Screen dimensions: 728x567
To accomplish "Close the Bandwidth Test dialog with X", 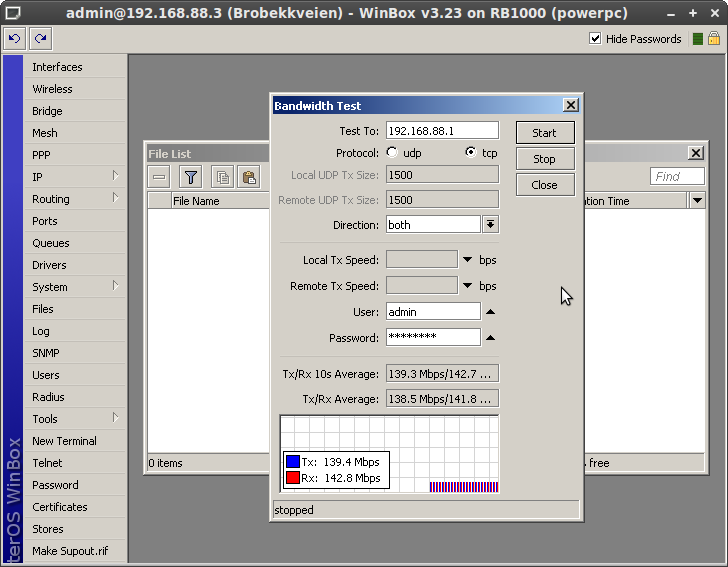I will click(x=571, y=105).
